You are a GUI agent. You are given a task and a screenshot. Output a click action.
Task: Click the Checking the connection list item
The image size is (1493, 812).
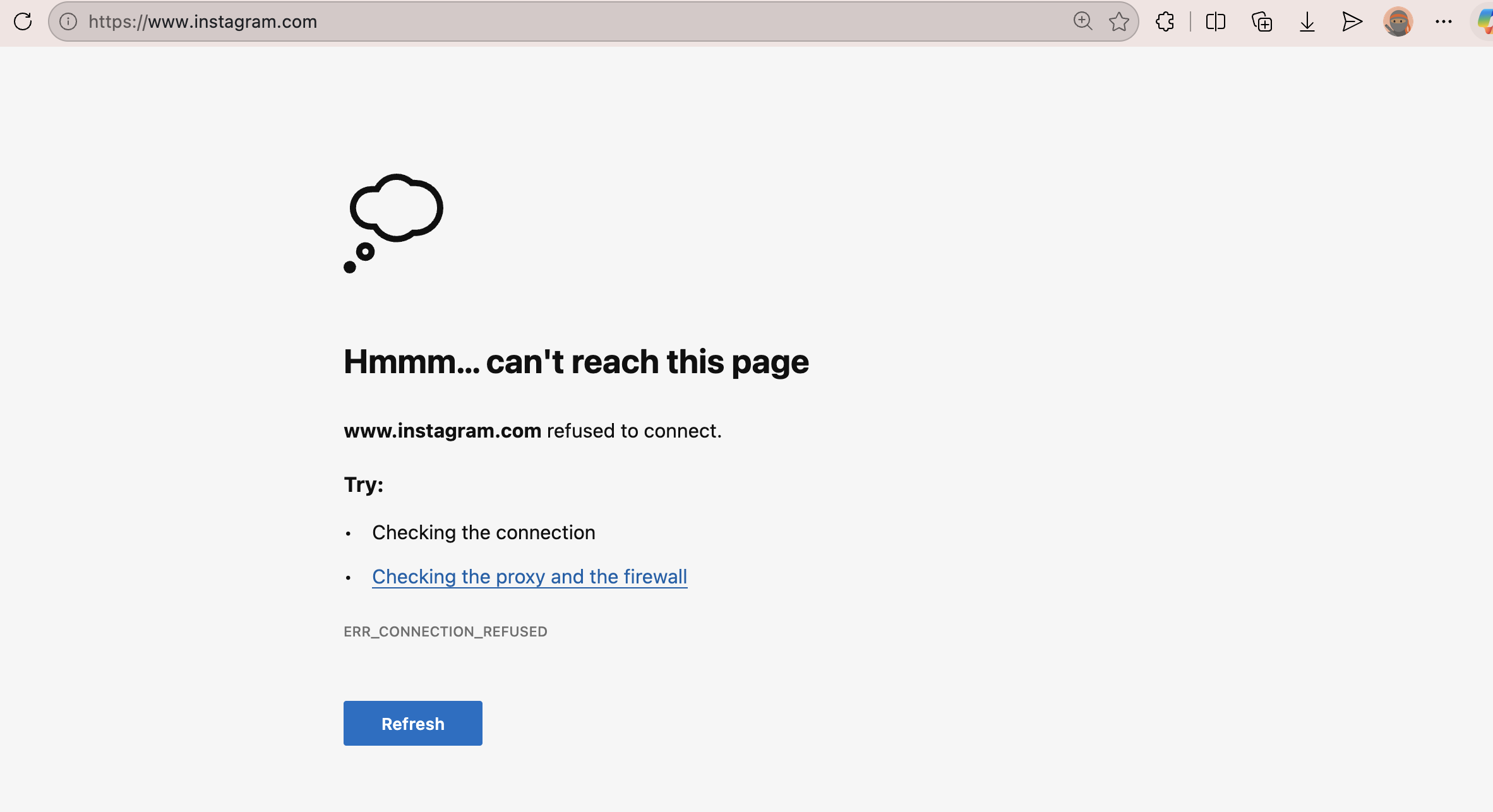click(x=484, y=532)
